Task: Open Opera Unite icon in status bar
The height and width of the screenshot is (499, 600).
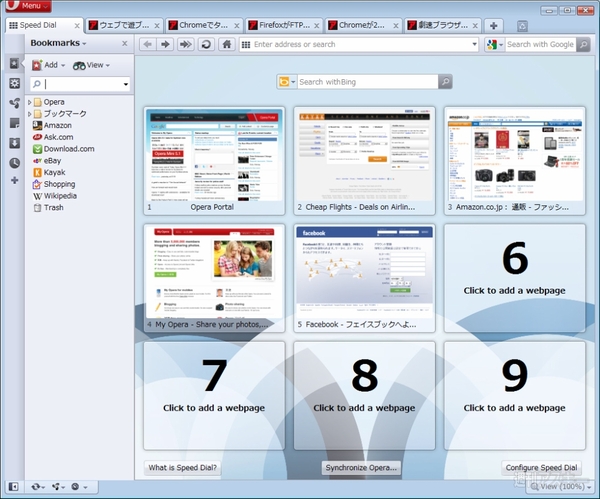Action: click(x=58, y=487)
